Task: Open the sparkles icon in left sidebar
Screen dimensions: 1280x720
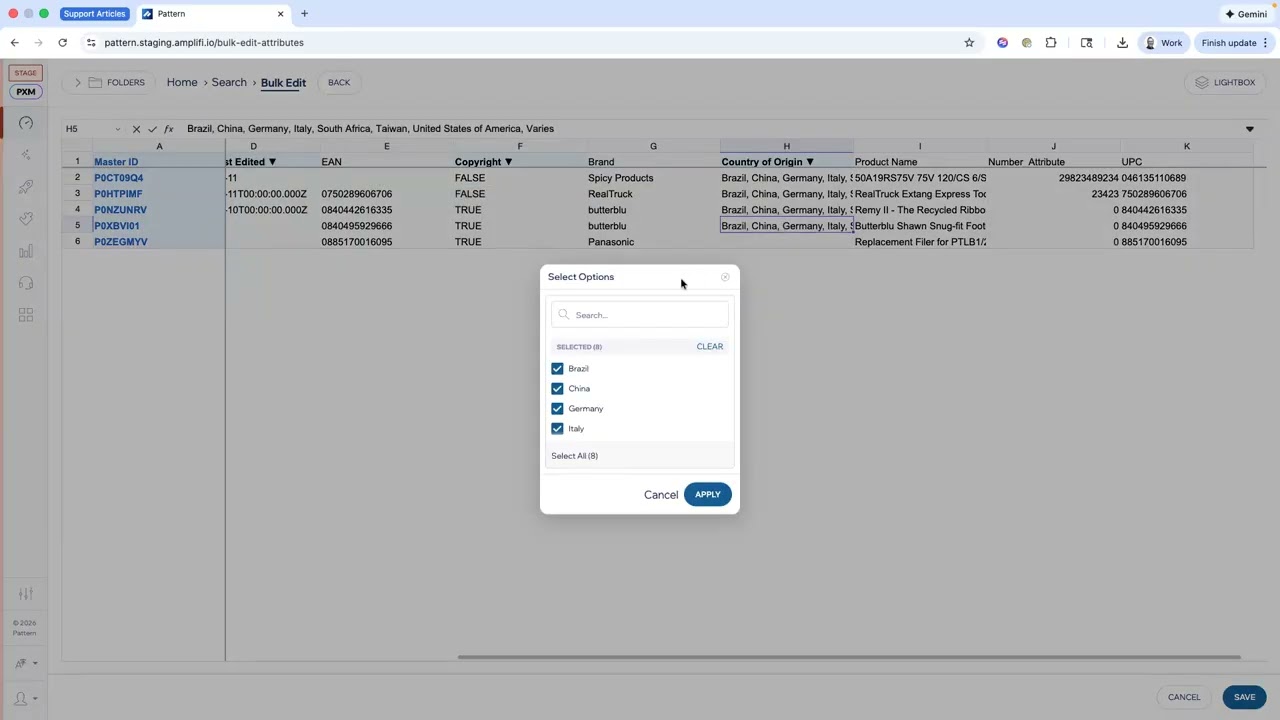Action: pyautogui.click(x=26, y=155)
